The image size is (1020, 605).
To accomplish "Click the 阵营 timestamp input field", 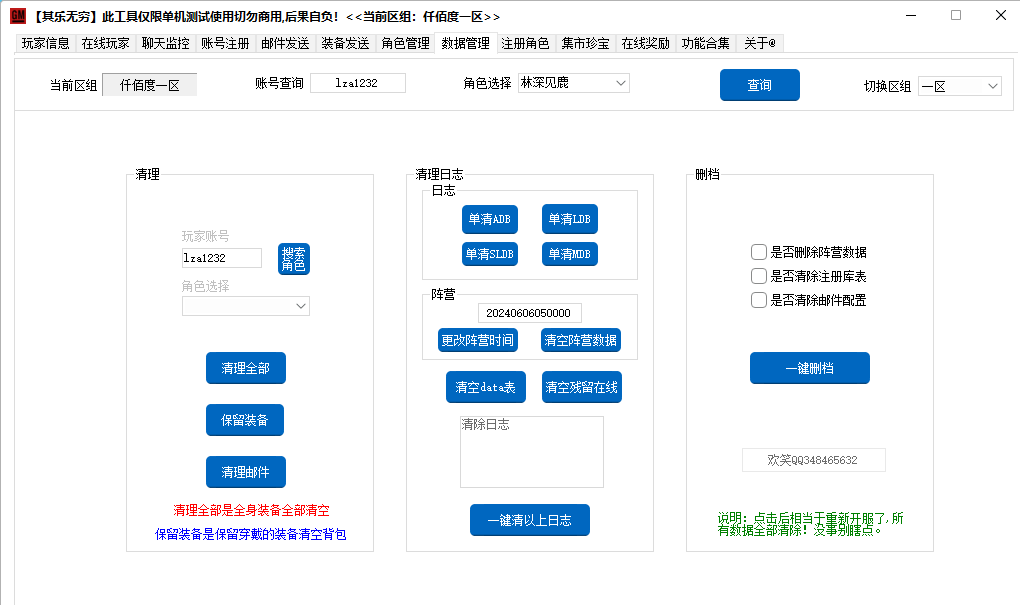I will (x=529, y=313).
